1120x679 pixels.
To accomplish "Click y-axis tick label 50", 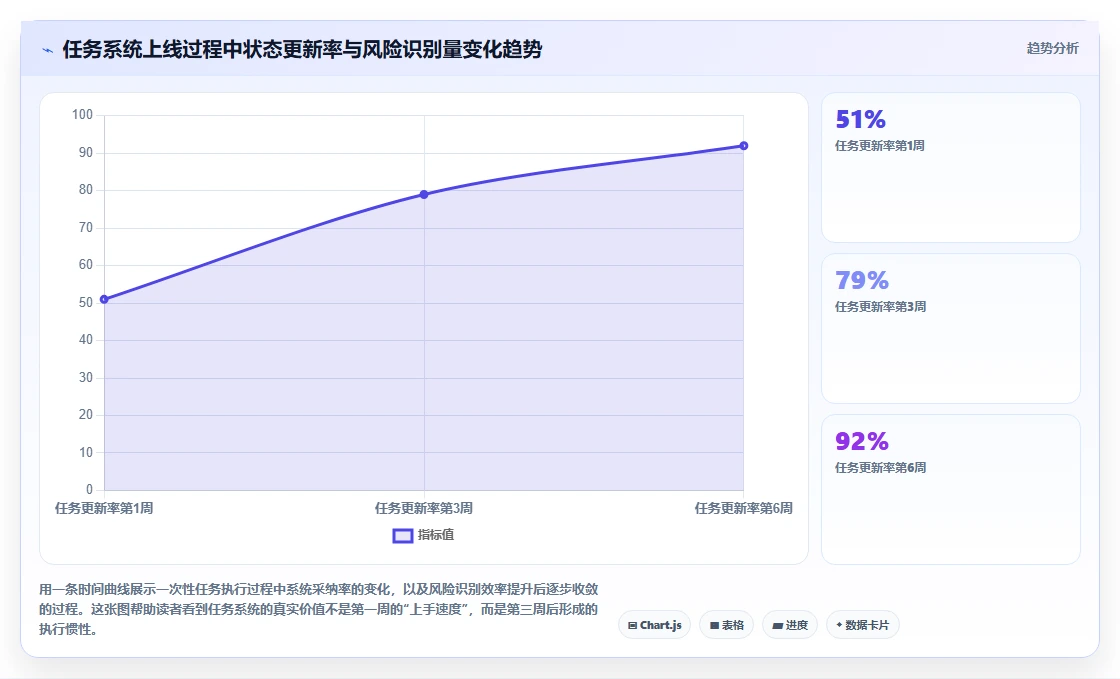I will 86,303.
